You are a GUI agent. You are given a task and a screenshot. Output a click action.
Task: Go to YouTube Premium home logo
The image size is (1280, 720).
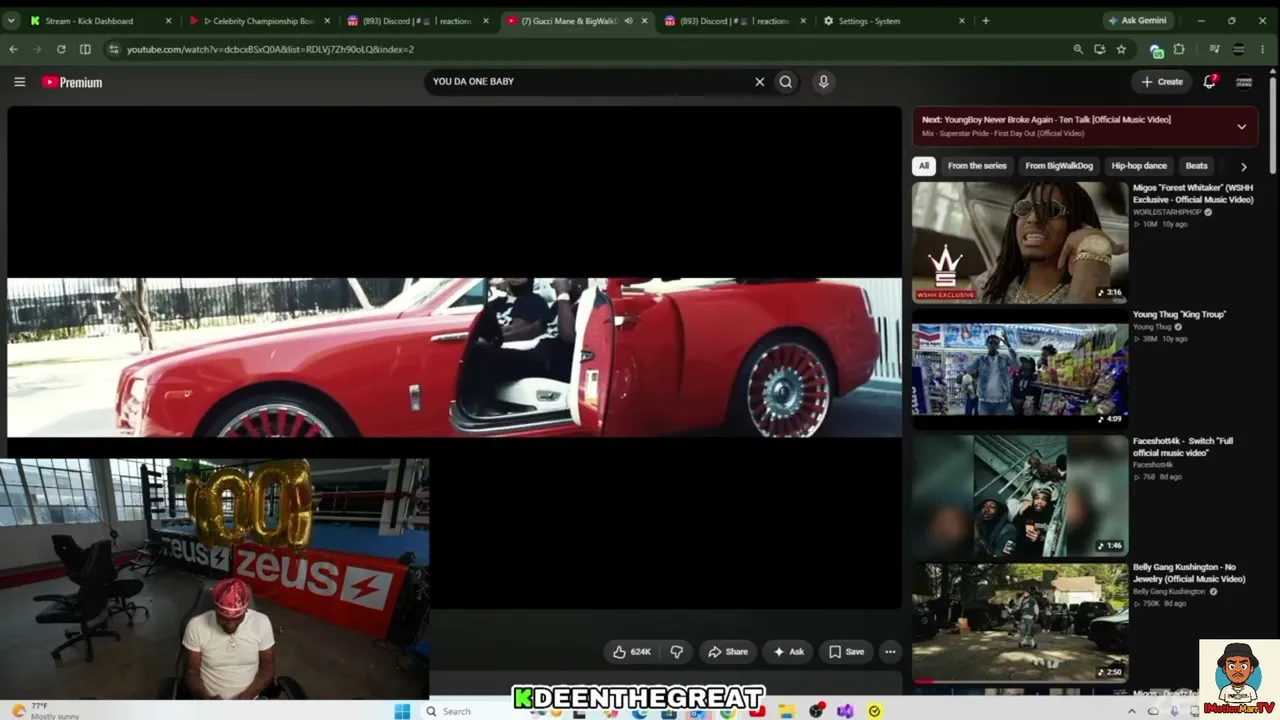[x=72, y=82]
